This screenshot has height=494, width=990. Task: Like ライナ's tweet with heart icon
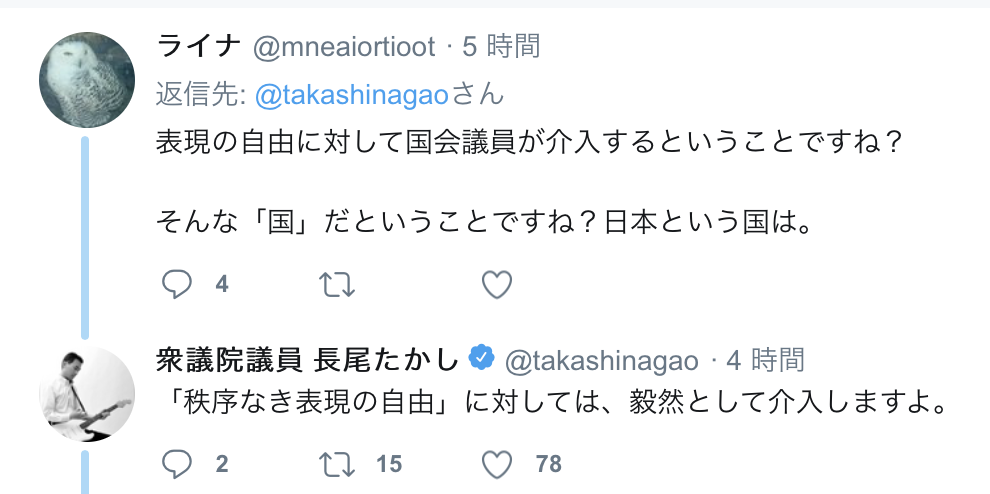point(497,285)
